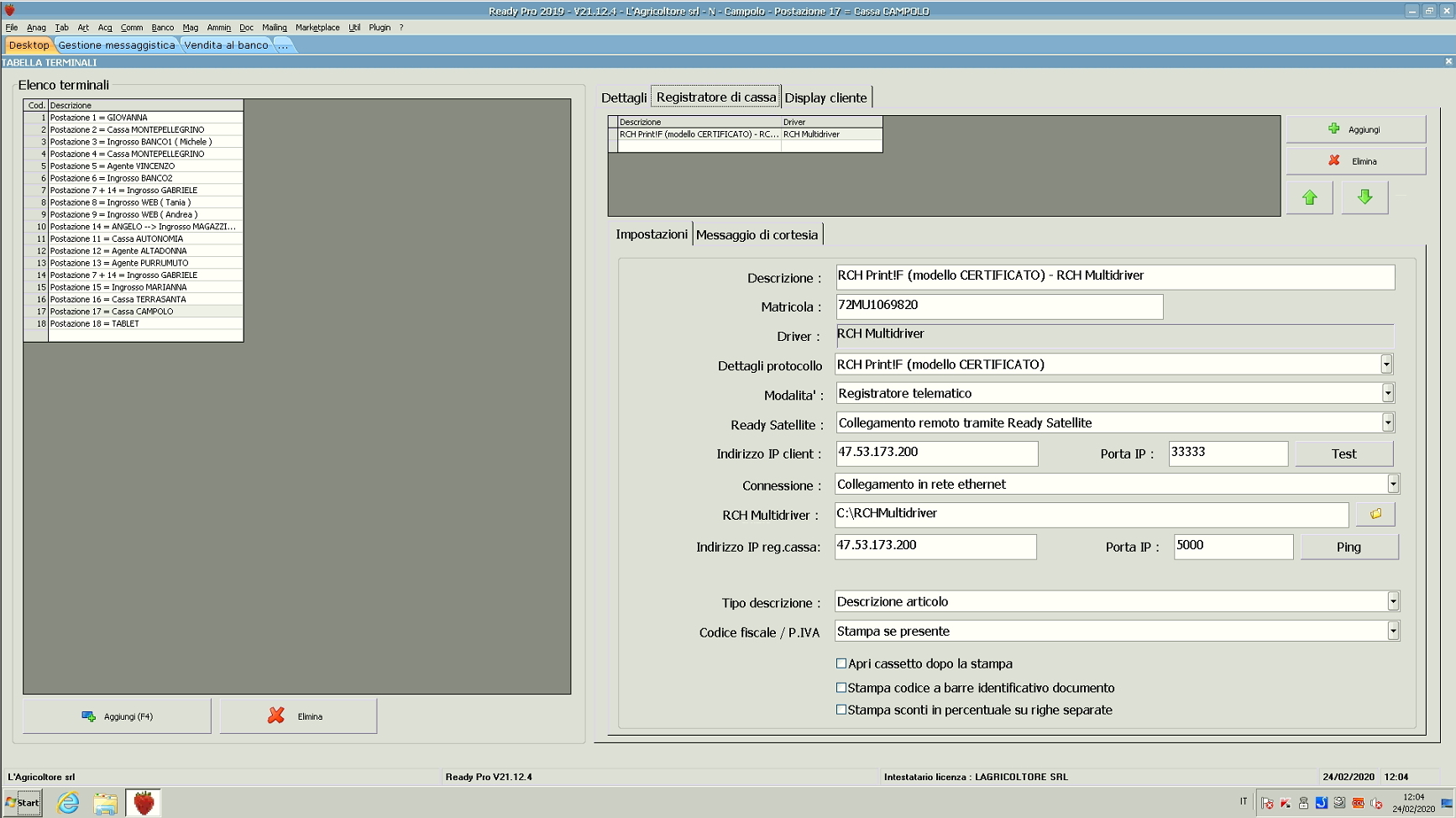1456x818 pixels.
Task: Open Messaggio di cortesia tab
Action: coord(757,234)
